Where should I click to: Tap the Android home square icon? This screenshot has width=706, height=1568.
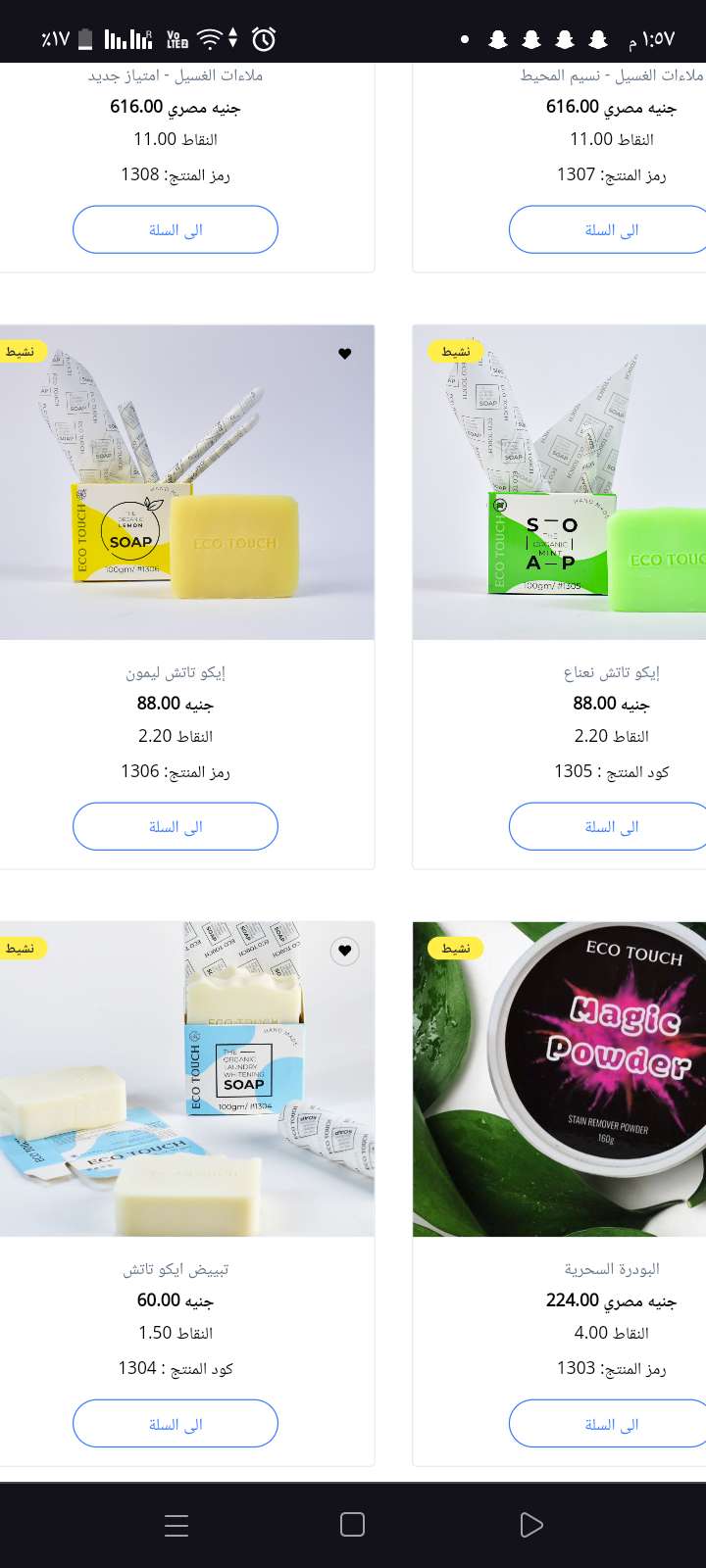[352, 1525]
